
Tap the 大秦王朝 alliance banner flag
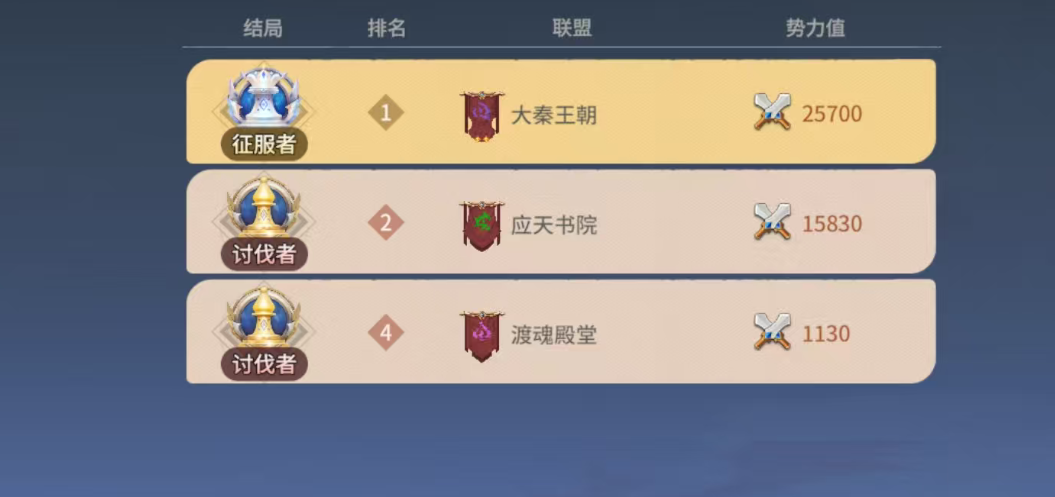[x=482, y=116]
